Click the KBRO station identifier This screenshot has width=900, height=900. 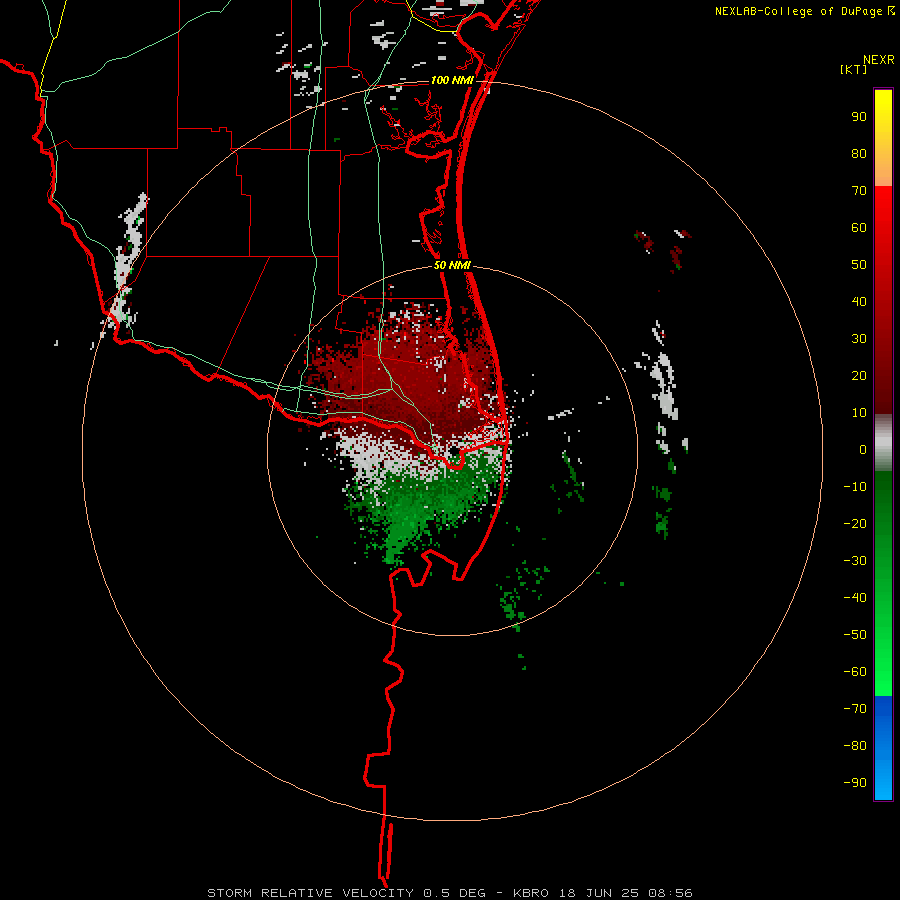point(530,893)
